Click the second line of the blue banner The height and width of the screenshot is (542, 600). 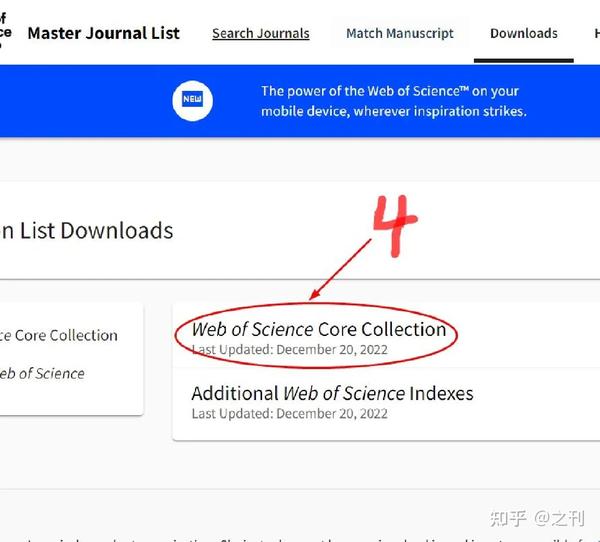(394, 111)
